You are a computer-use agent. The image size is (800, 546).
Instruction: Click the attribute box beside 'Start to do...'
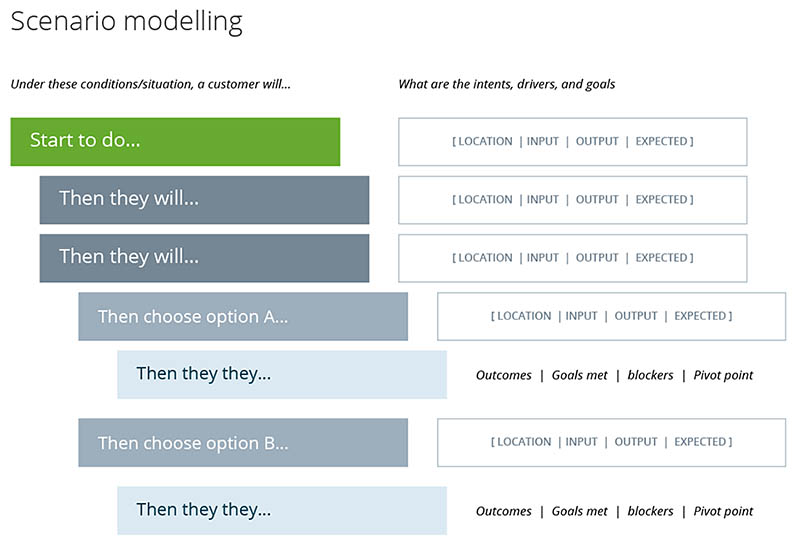click(572, 142)
